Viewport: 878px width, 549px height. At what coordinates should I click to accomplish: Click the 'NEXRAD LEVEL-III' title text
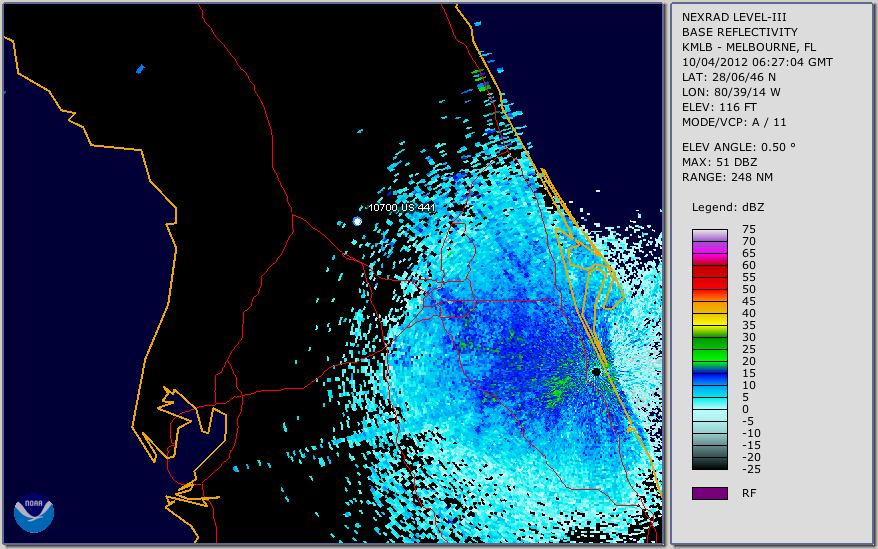[x=734, y=17]
